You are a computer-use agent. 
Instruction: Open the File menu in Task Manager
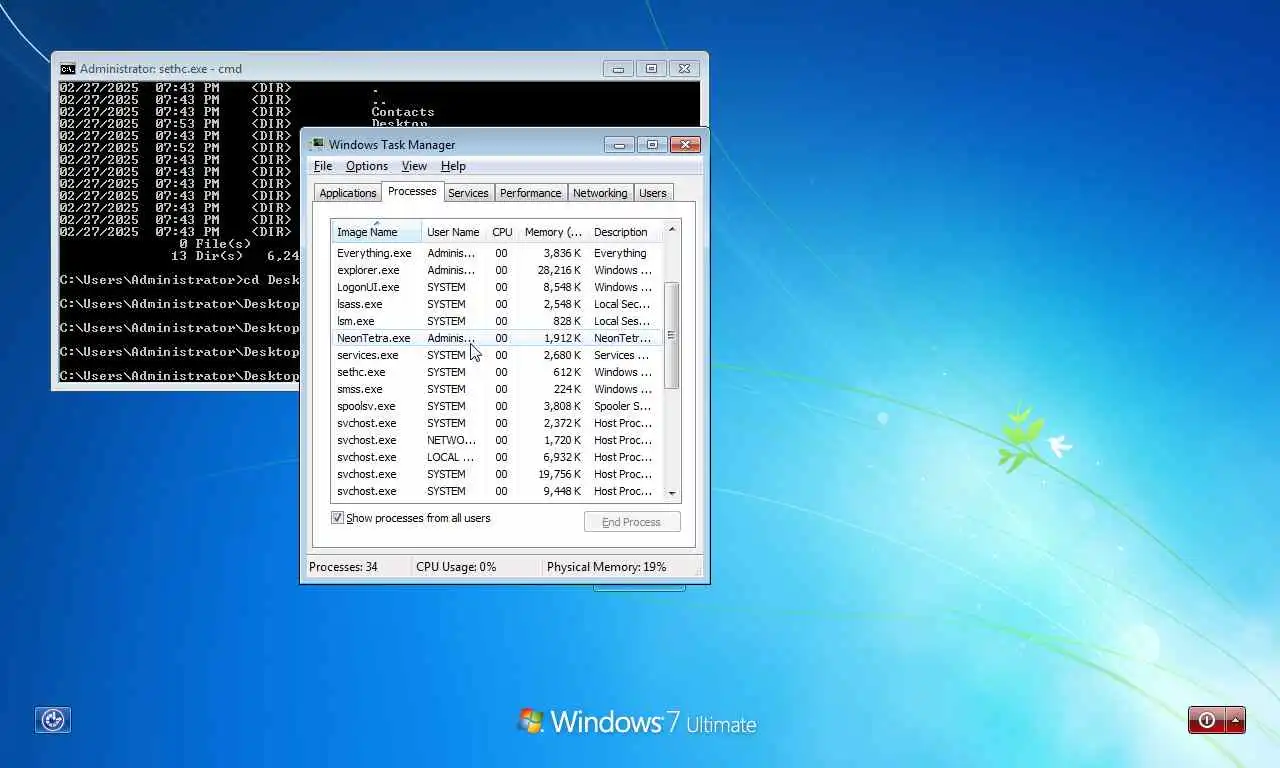coord(323,166)
